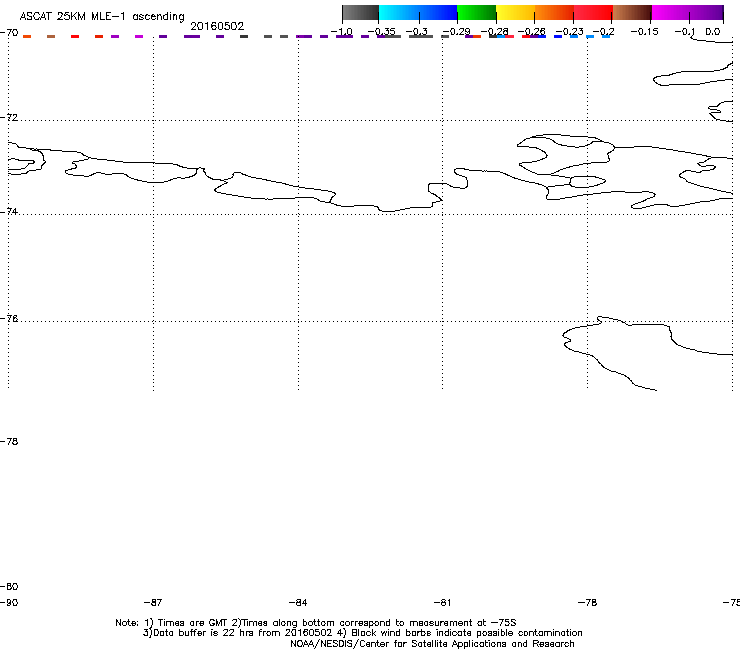This screenshot has width=740, height=650.
Task: Click the magenta segment of the color bar
Action: pos(688,13)
